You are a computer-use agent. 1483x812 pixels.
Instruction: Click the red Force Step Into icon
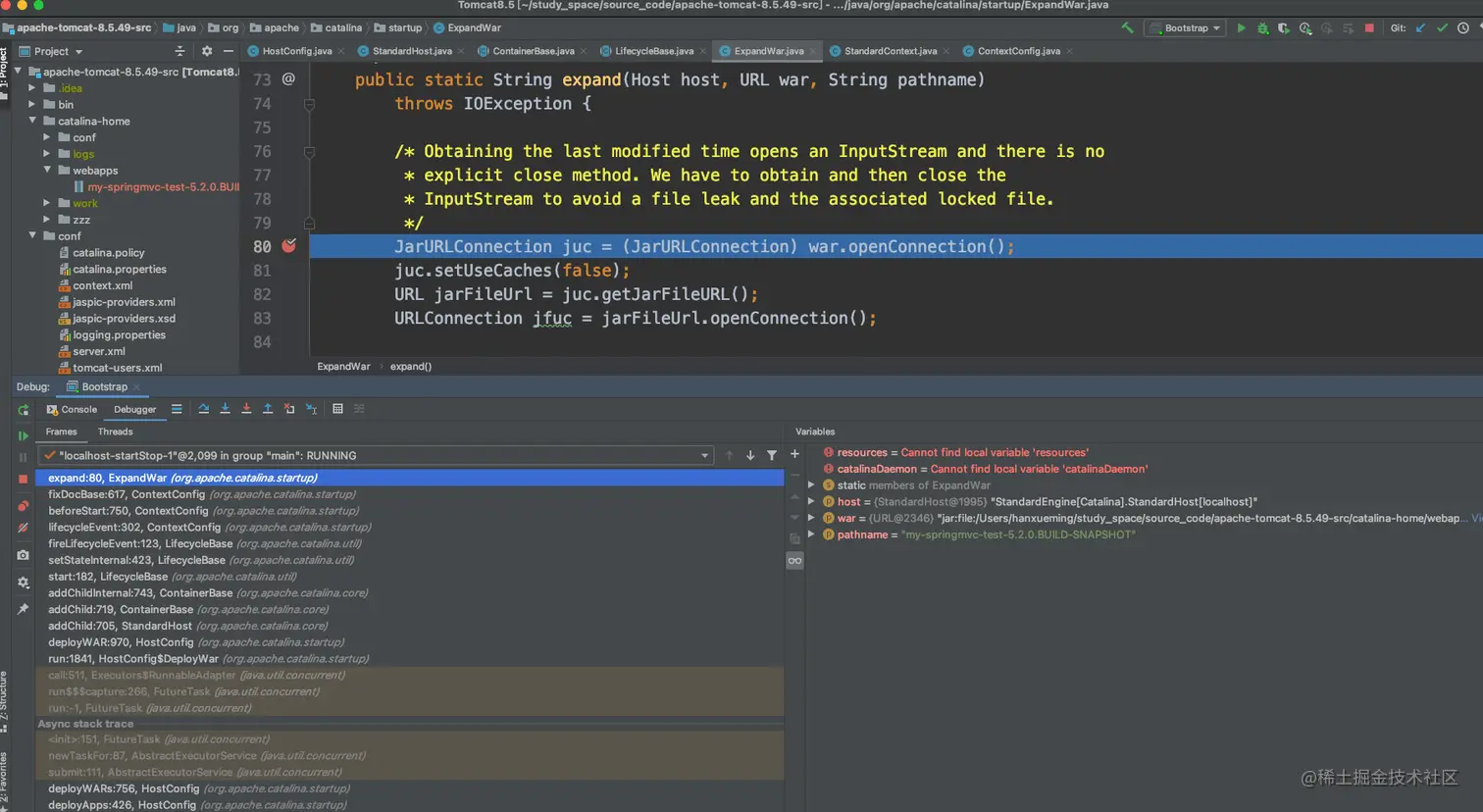246,409
